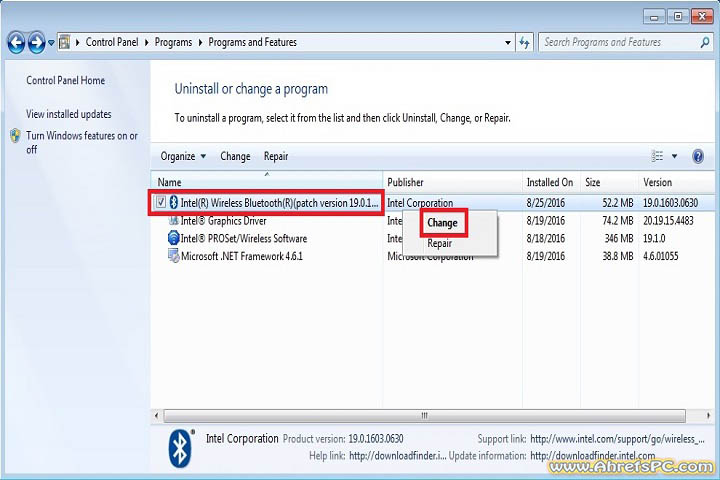The image size is (720, 480).
Task: Click the 52.2 MB size cell
Action: click(618, 203)
